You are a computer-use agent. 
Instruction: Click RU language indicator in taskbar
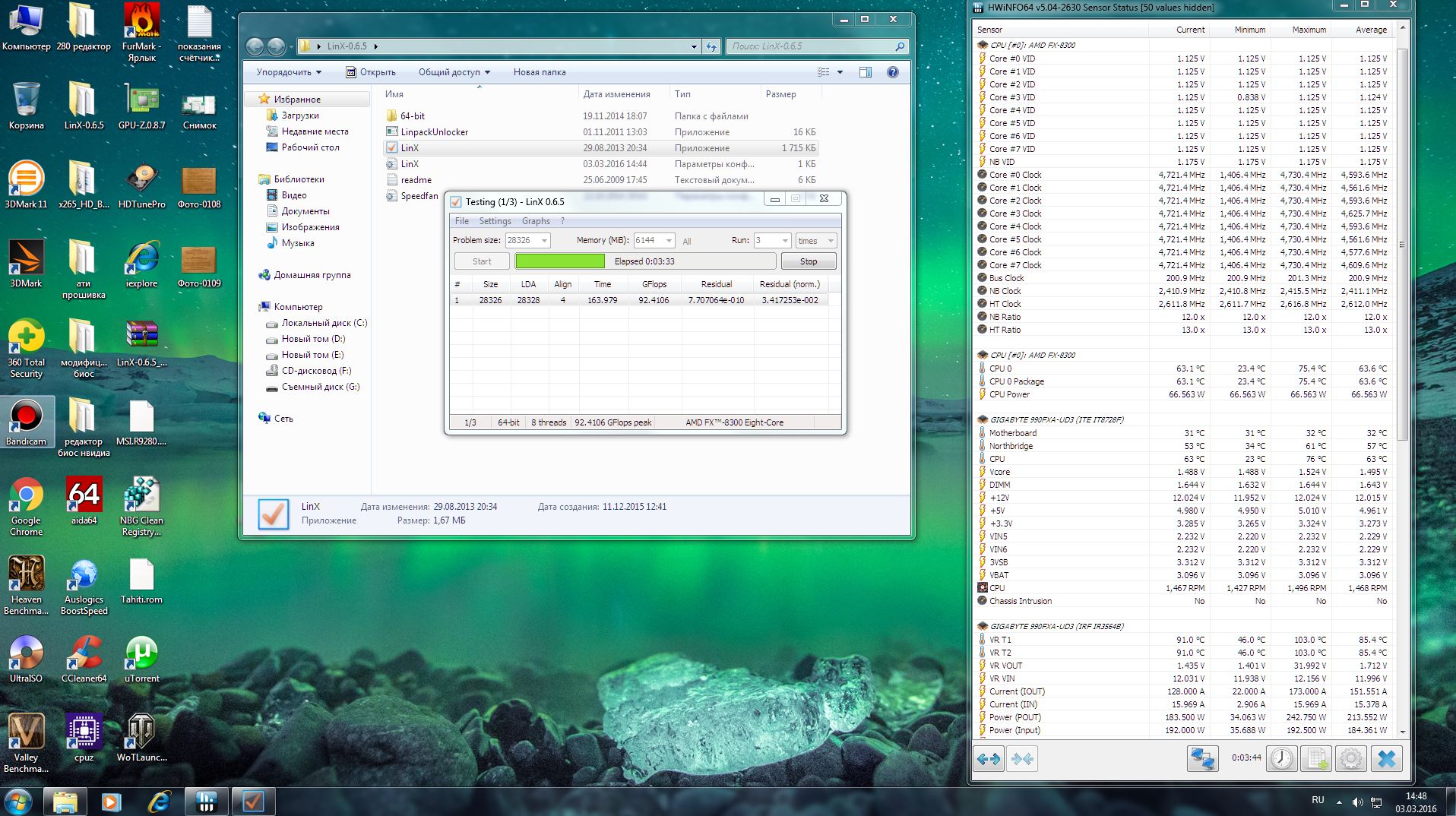pos(1318,800)
